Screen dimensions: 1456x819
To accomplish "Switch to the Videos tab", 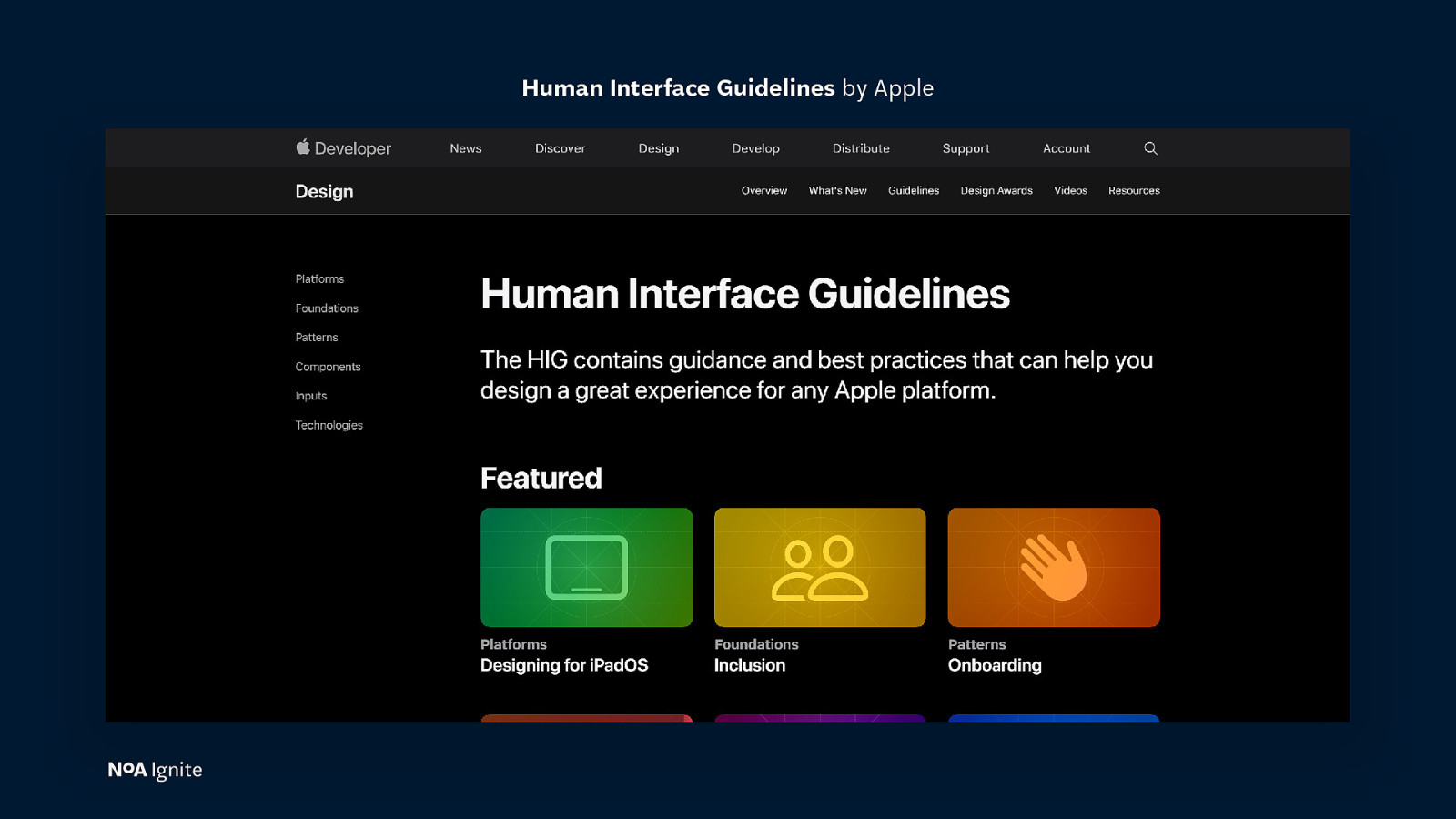I will [x=1070, y=190].
